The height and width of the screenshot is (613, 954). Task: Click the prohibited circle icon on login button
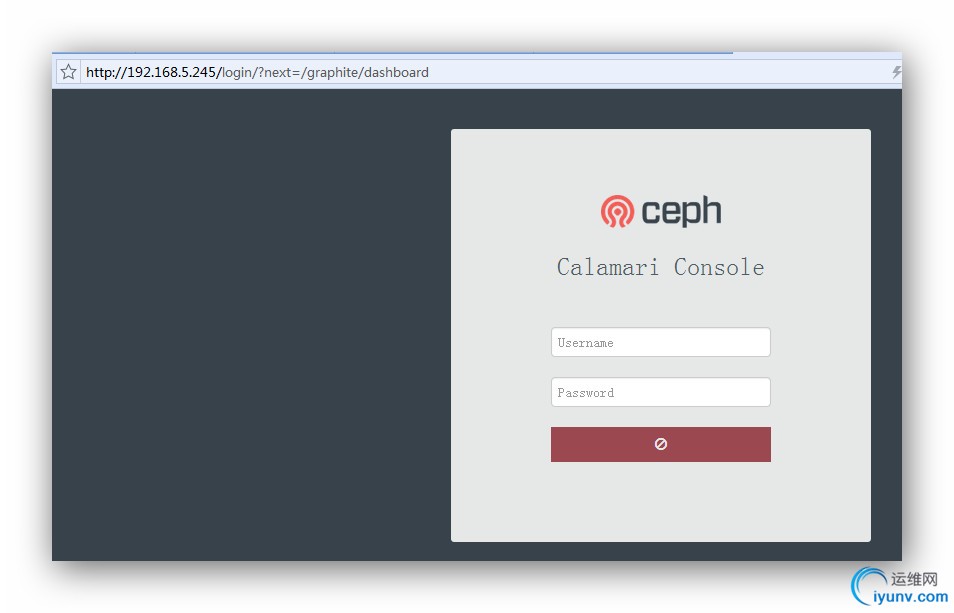[x=661, y=444]
